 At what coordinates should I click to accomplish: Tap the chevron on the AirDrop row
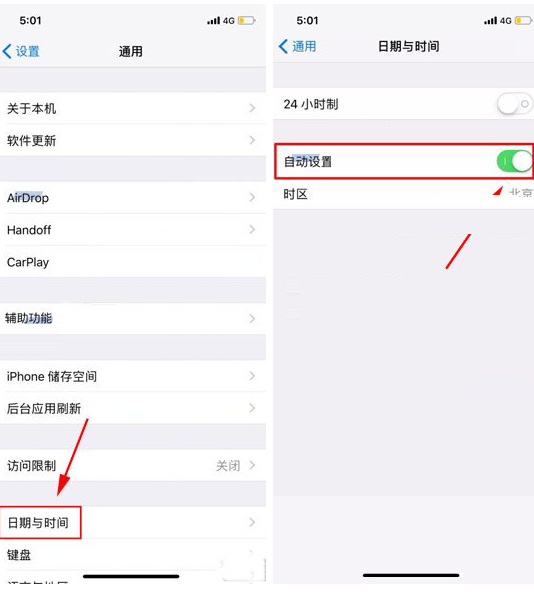(252, 197)
